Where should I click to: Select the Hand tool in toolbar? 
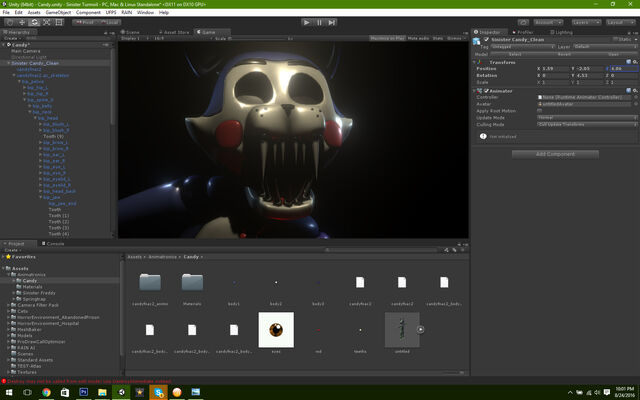pos(10,22)
